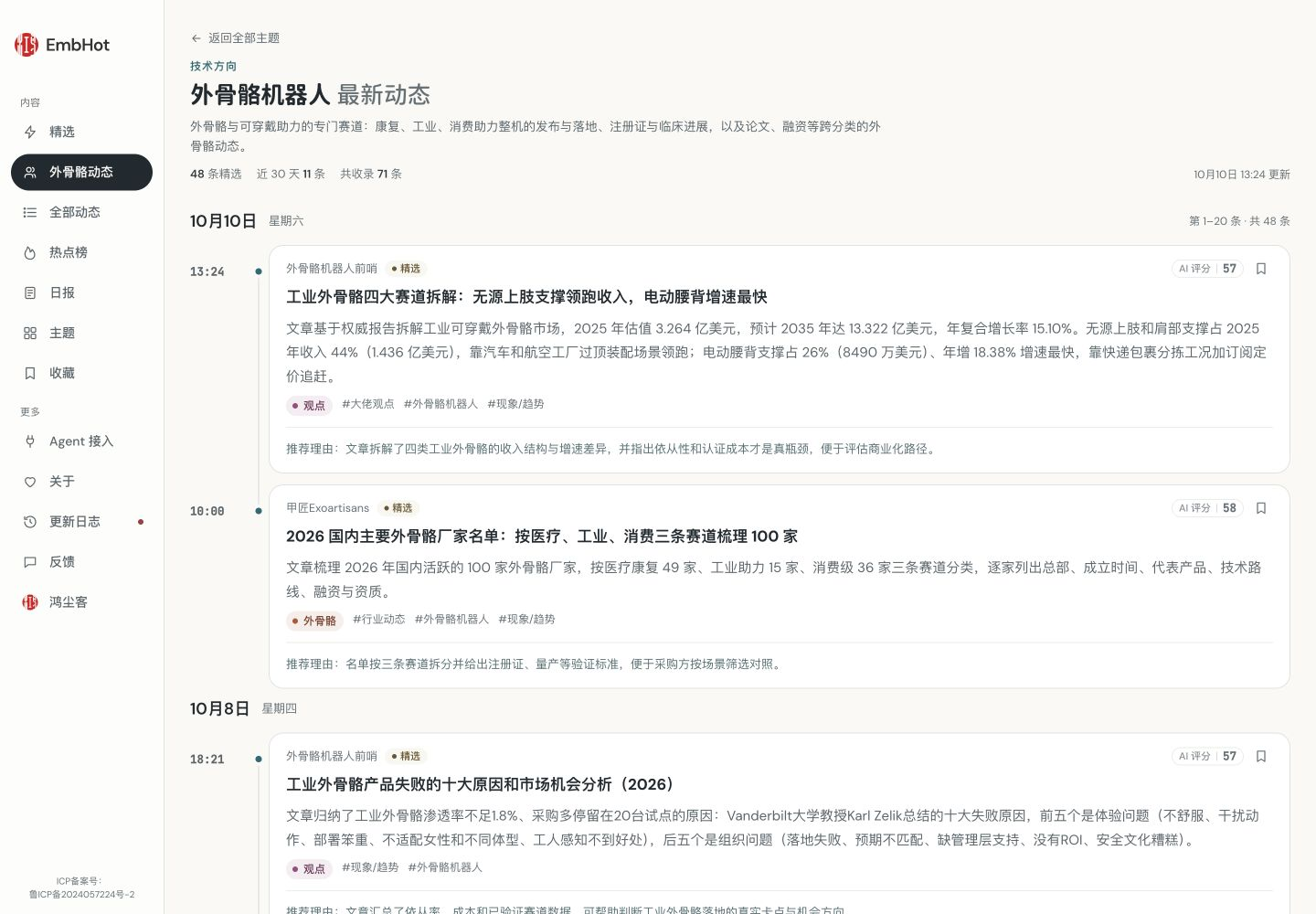
Task: Click the 技术方向 category label
Action: click(214, 66)
